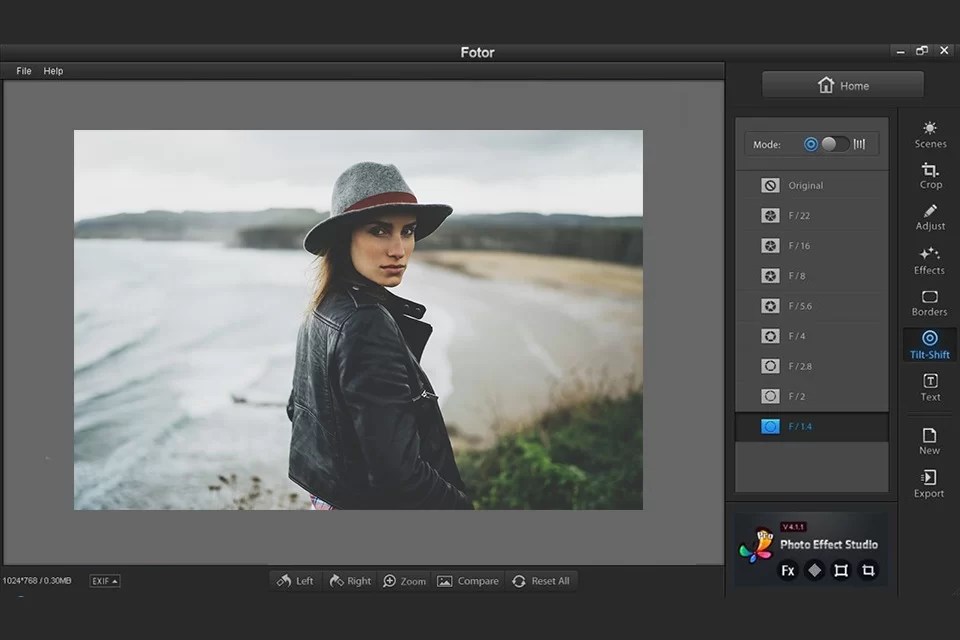Open the Borders panel
Screen dimensions: 960x640
coord(929,305)
